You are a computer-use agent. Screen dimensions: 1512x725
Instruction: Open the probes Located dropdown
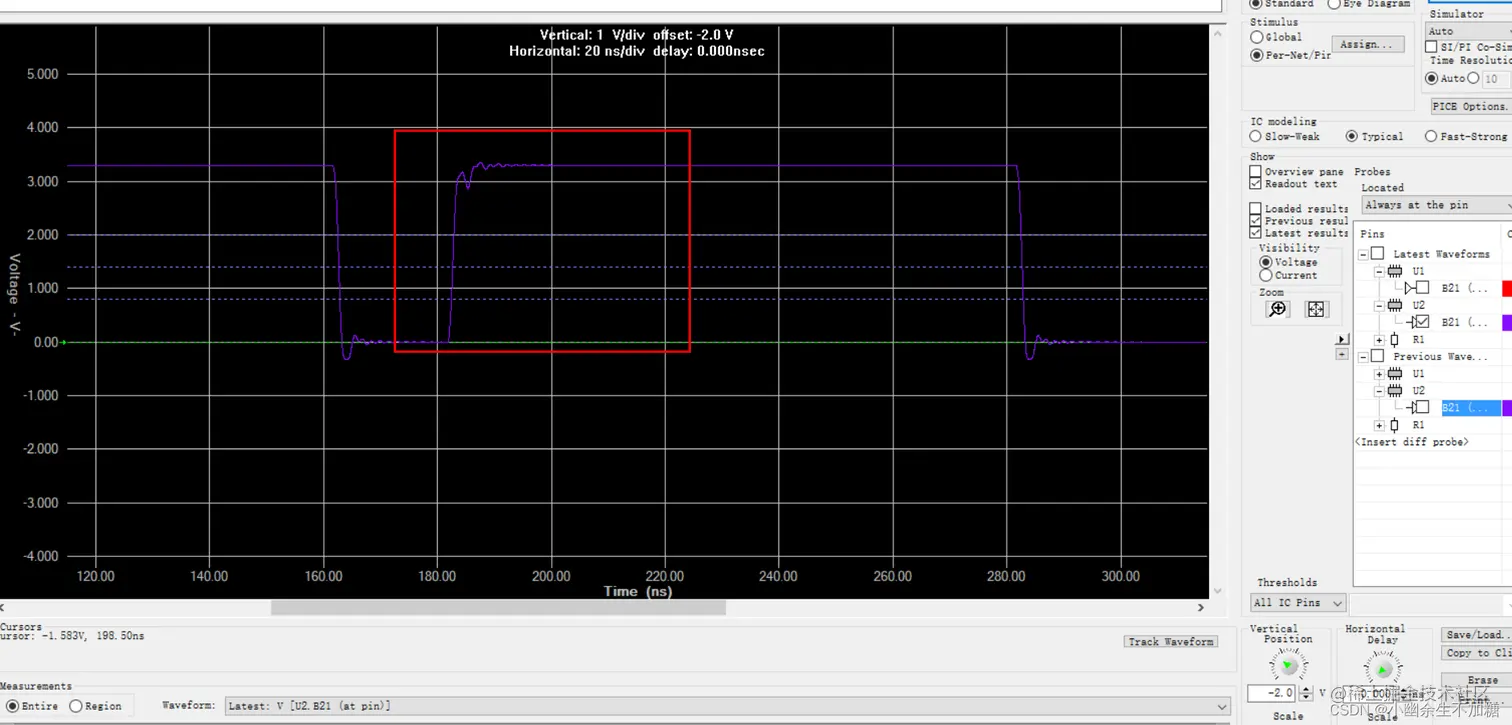1437,205
